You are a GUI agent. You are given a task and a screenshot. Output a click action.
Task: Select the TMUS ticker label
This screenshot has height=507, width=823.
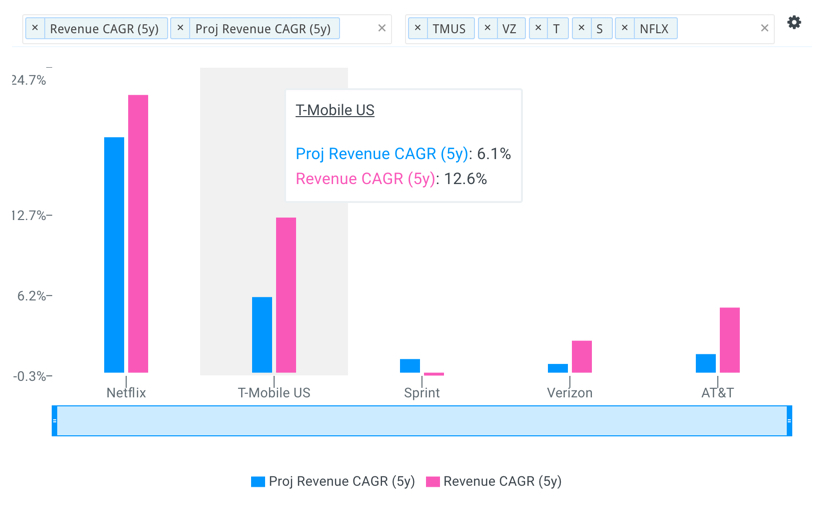449,29
